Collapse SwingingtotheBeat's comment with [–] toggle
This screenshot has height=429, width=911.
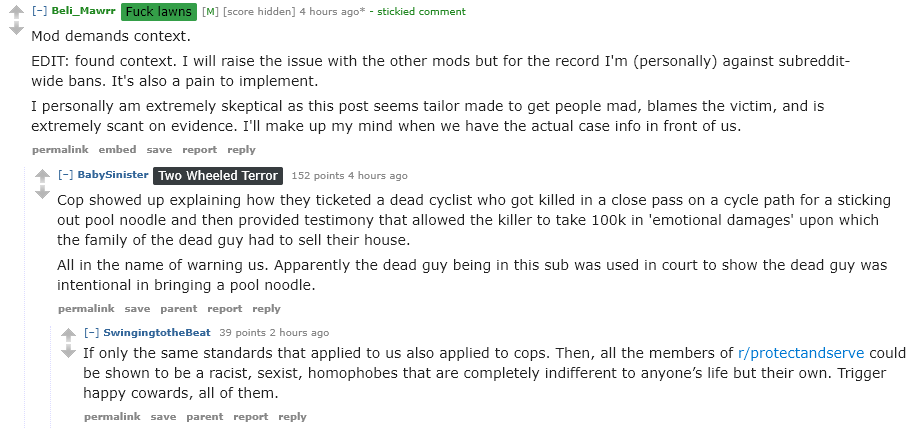[92, 333]
